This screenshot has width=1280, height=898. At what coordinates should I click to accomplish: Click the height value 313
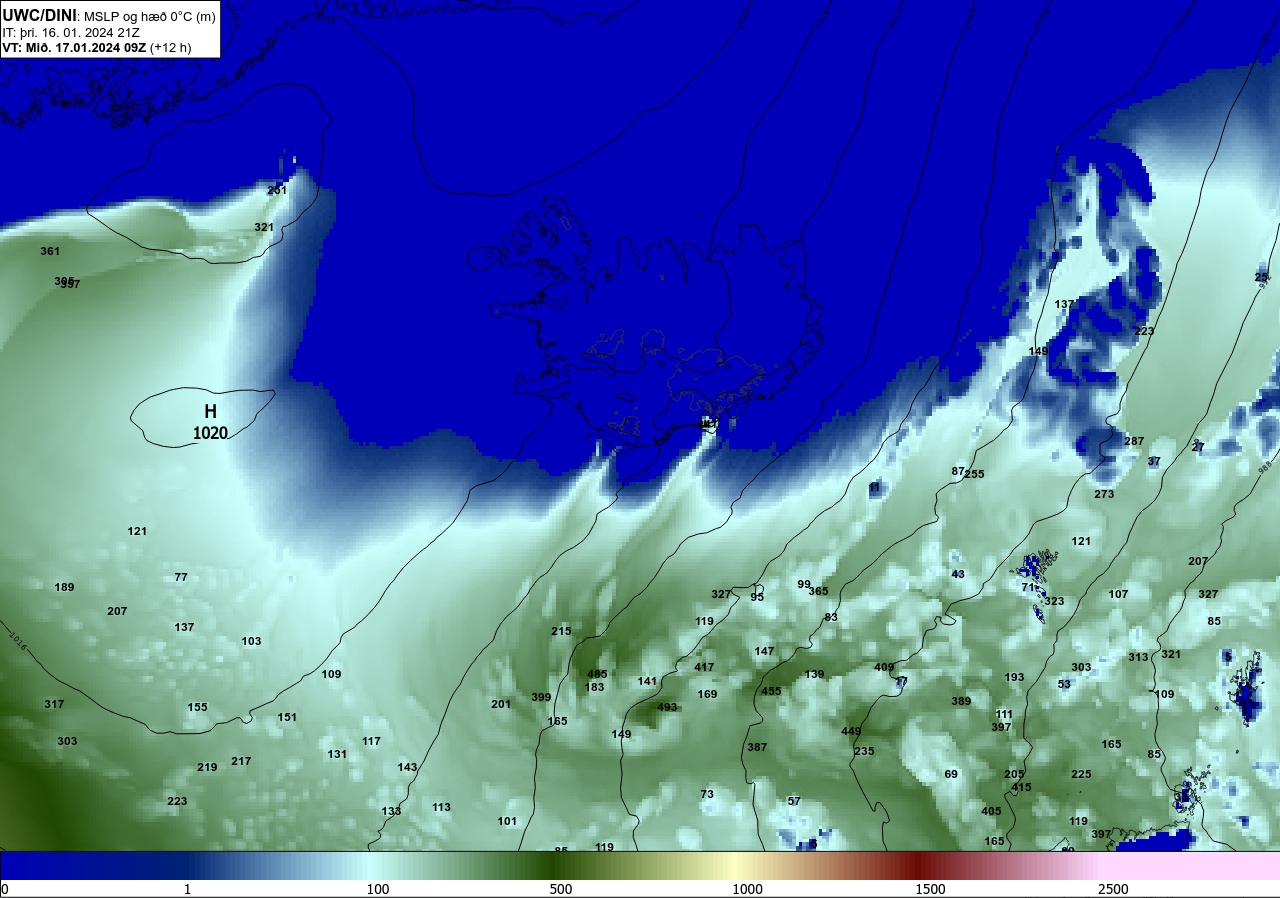pyautogui.click(x=1138, y=657)
